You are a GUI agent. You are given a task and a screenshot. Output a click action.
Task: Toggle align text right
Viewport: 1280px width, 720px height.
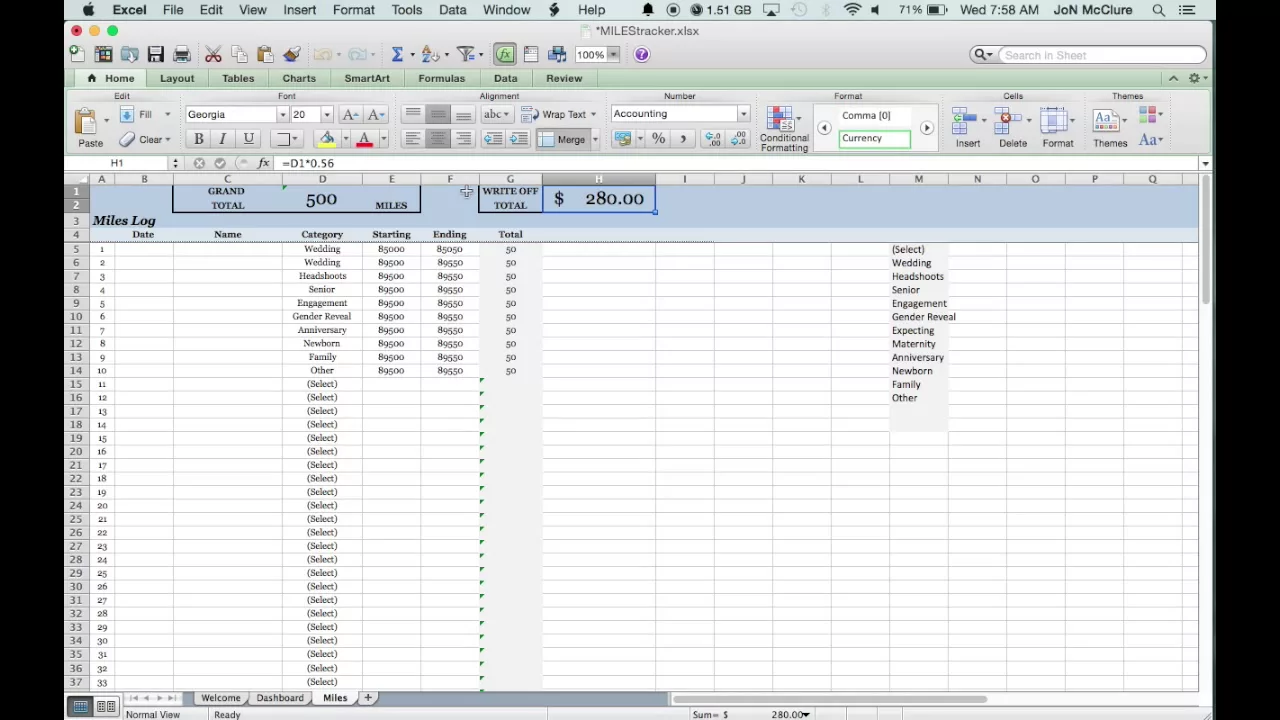click(x=463, y=139)
